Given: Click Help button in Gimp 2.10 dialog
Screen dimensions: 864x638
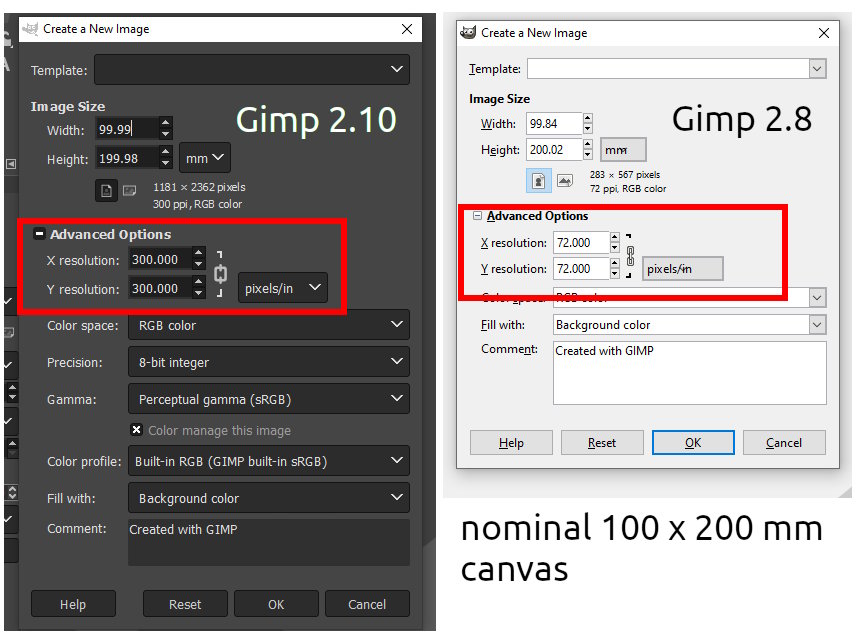Looking at the screenshot, I should [73, 604].
